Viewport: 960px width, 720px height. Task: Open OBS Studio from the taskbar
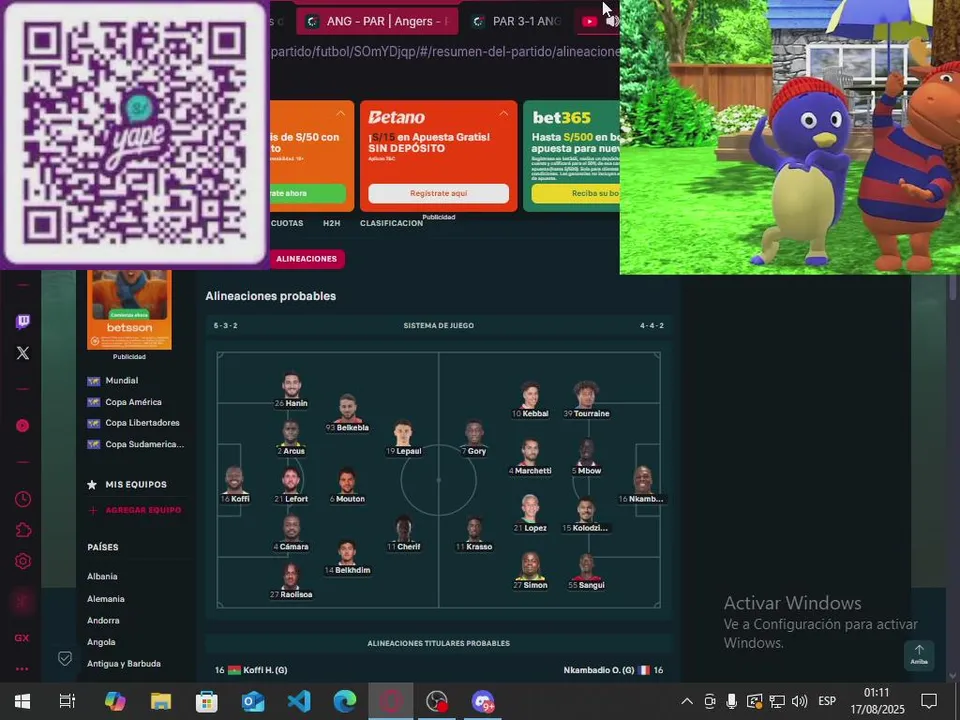[x=437, y=701]
